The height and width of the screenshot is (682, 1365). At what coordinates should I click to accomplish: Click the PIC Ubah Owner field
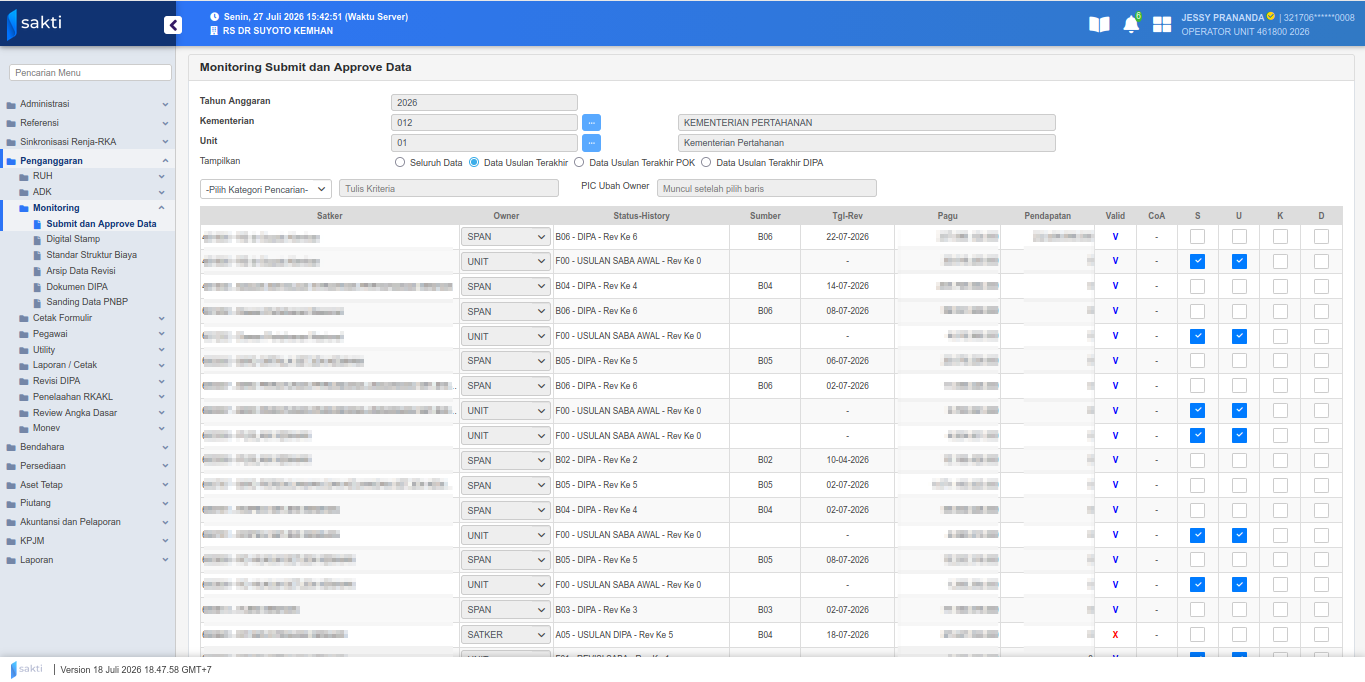(767, 188)
